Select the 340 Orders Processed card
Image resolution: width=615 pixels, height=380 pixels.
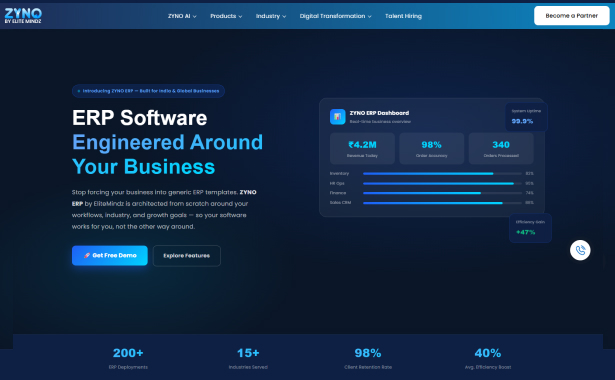coord(501,148)
